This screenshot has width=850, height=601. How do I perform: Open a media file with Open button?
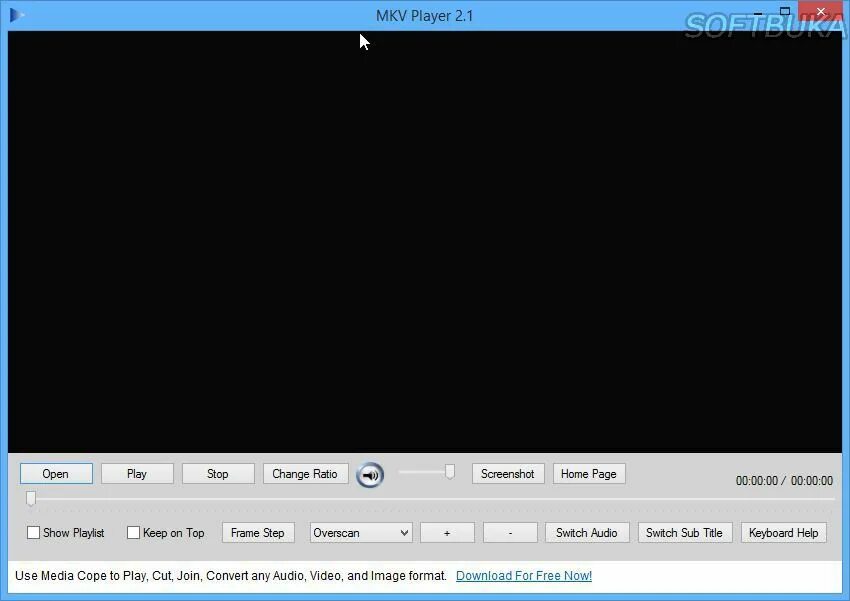point(56,474)
